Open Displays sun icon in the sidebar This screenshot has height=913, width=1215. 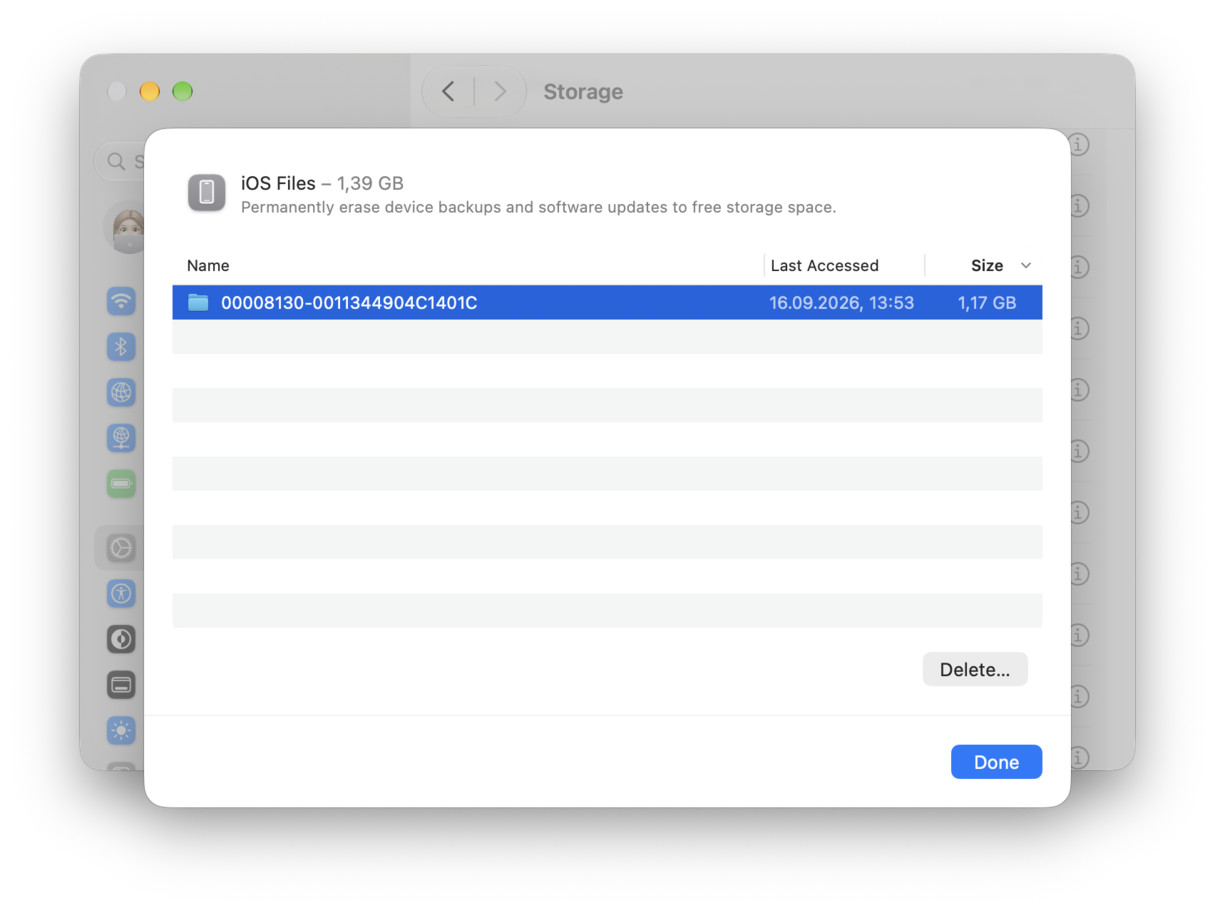coord(121,731)
